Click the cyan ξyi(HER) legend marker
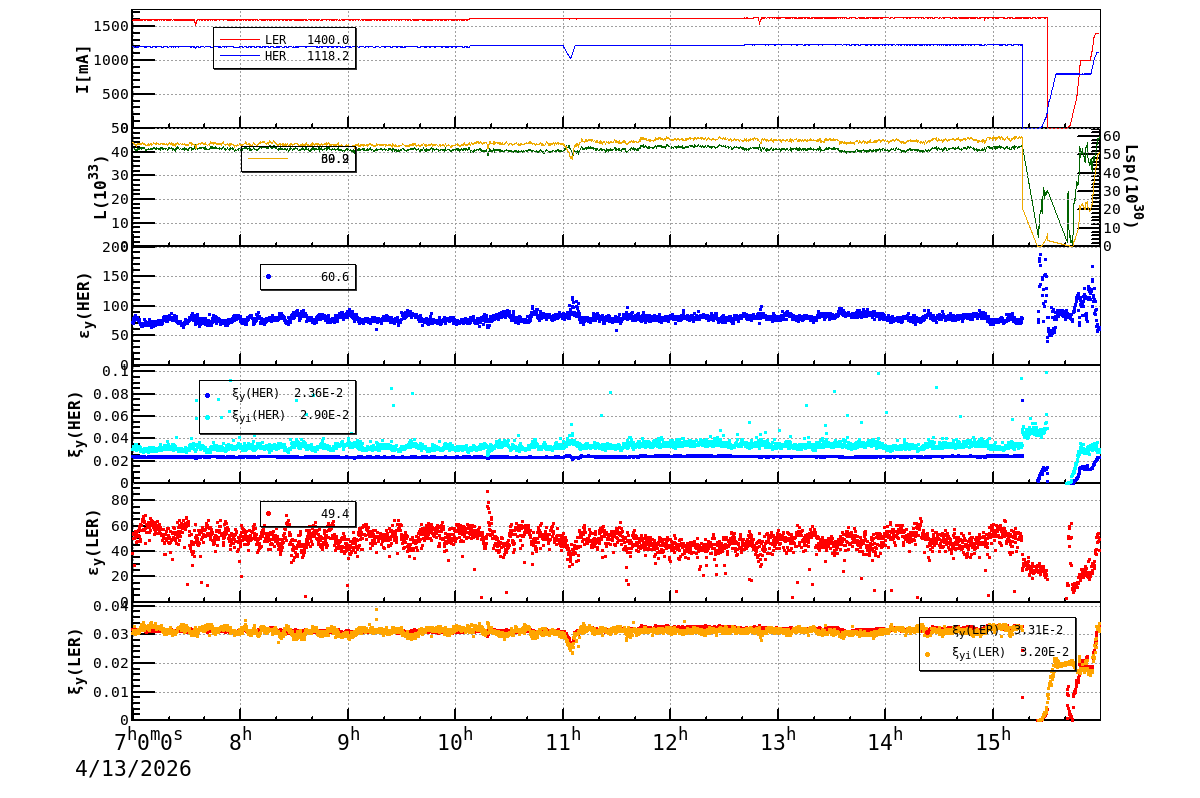This screenshot has width=1200, height=798. click(207, 416)
